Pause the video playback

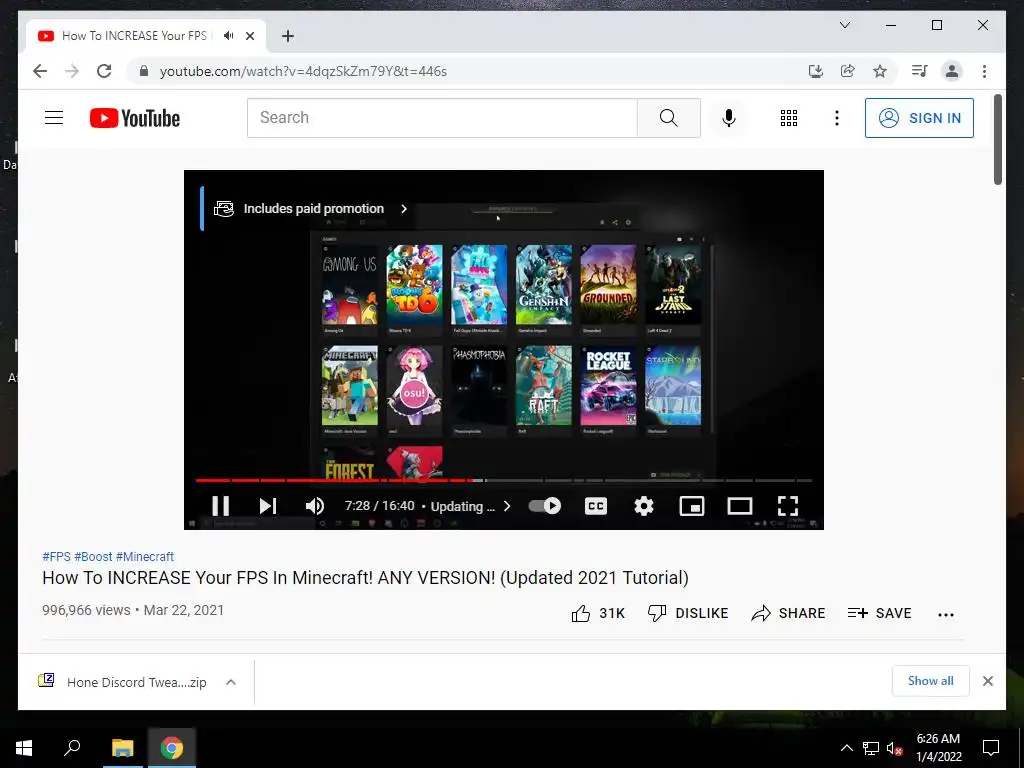221,506
